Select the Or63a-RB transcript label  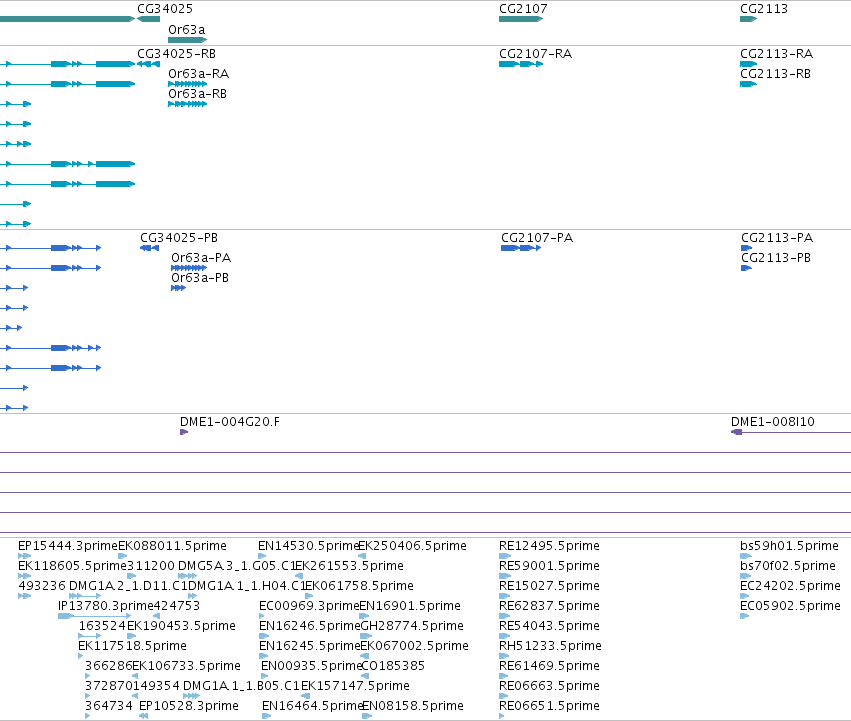coord(198,94)
